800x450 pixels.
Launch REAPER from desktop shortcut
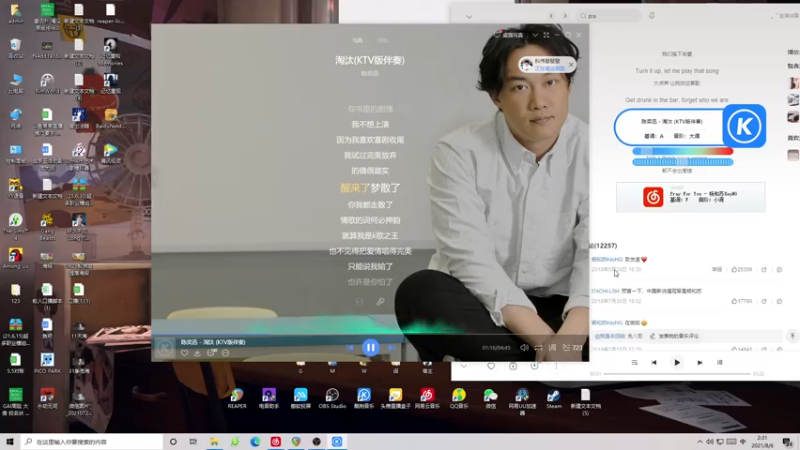(x=237, y=398)
